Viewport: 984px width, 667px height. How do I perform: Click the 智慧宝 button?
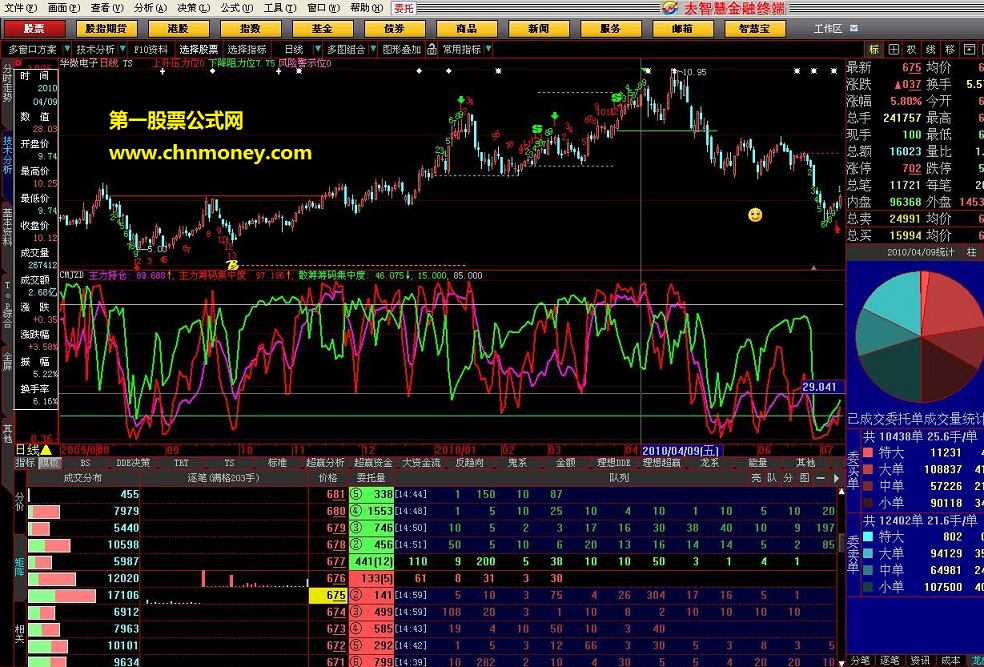tap(754, 29)
